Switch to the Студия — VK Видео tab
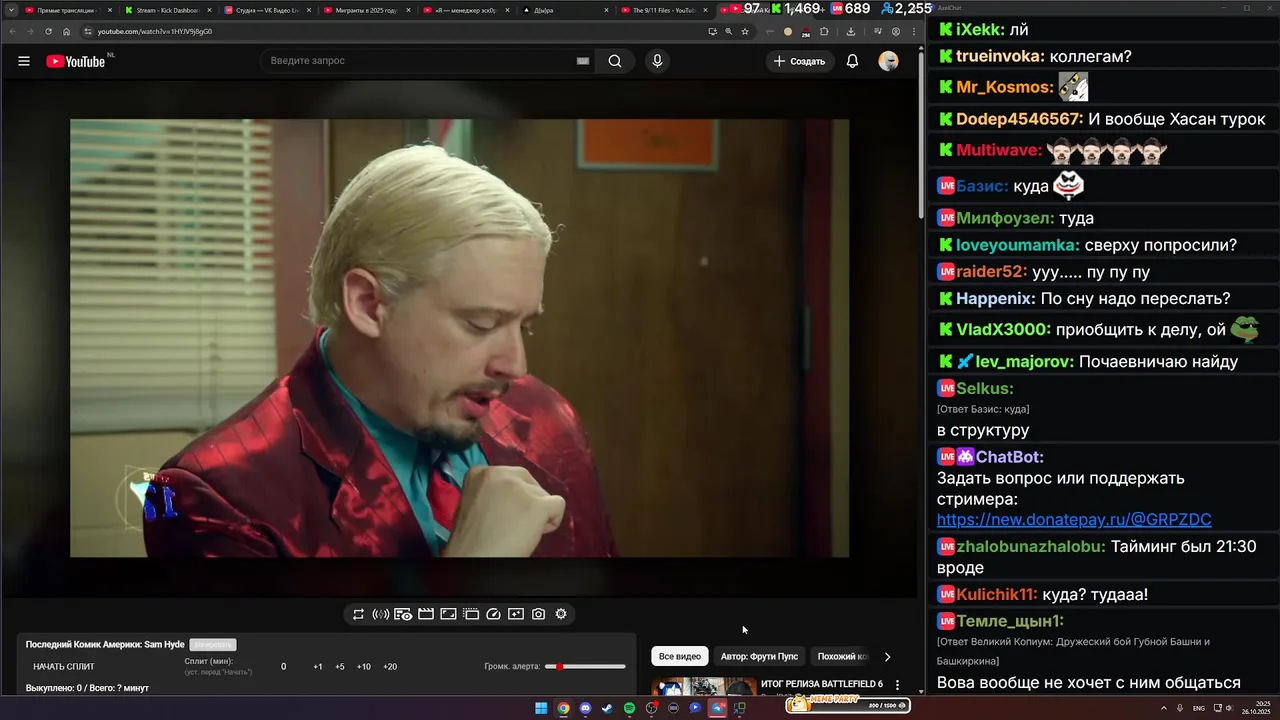 point(267,10)
